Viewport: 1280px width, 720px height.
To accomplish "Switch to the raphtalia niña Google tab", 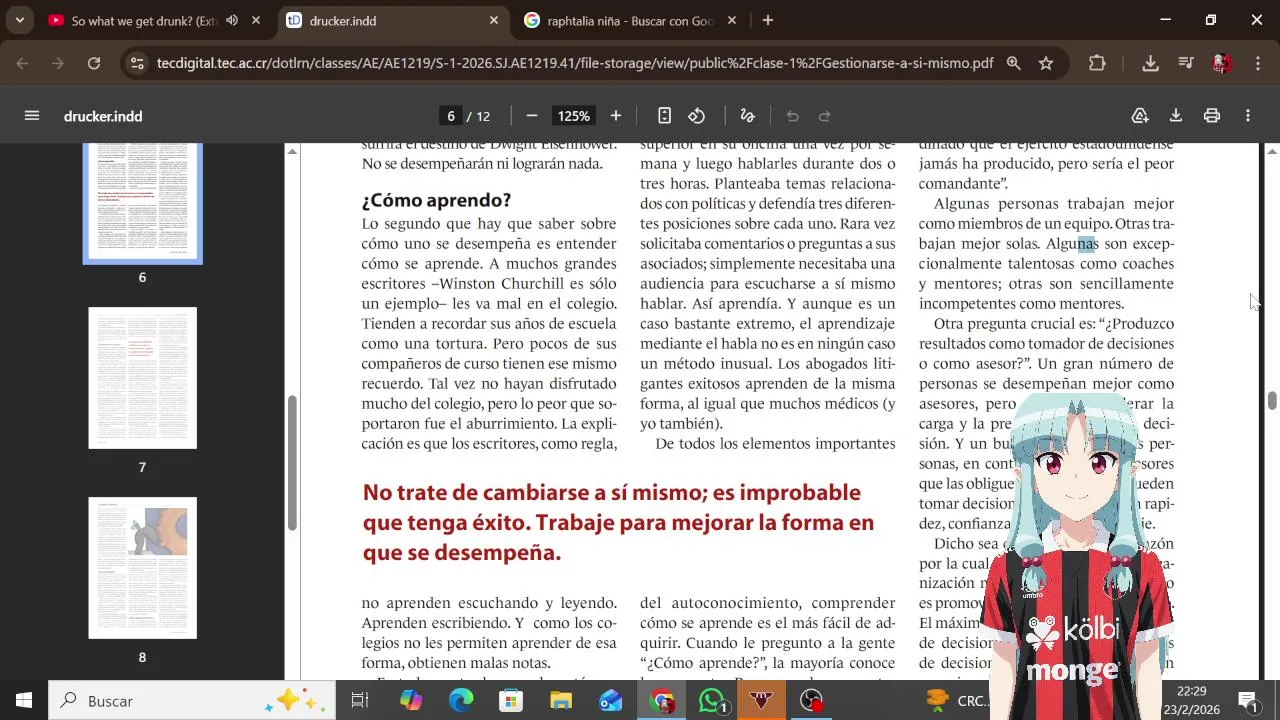I will tap(630, 20).
